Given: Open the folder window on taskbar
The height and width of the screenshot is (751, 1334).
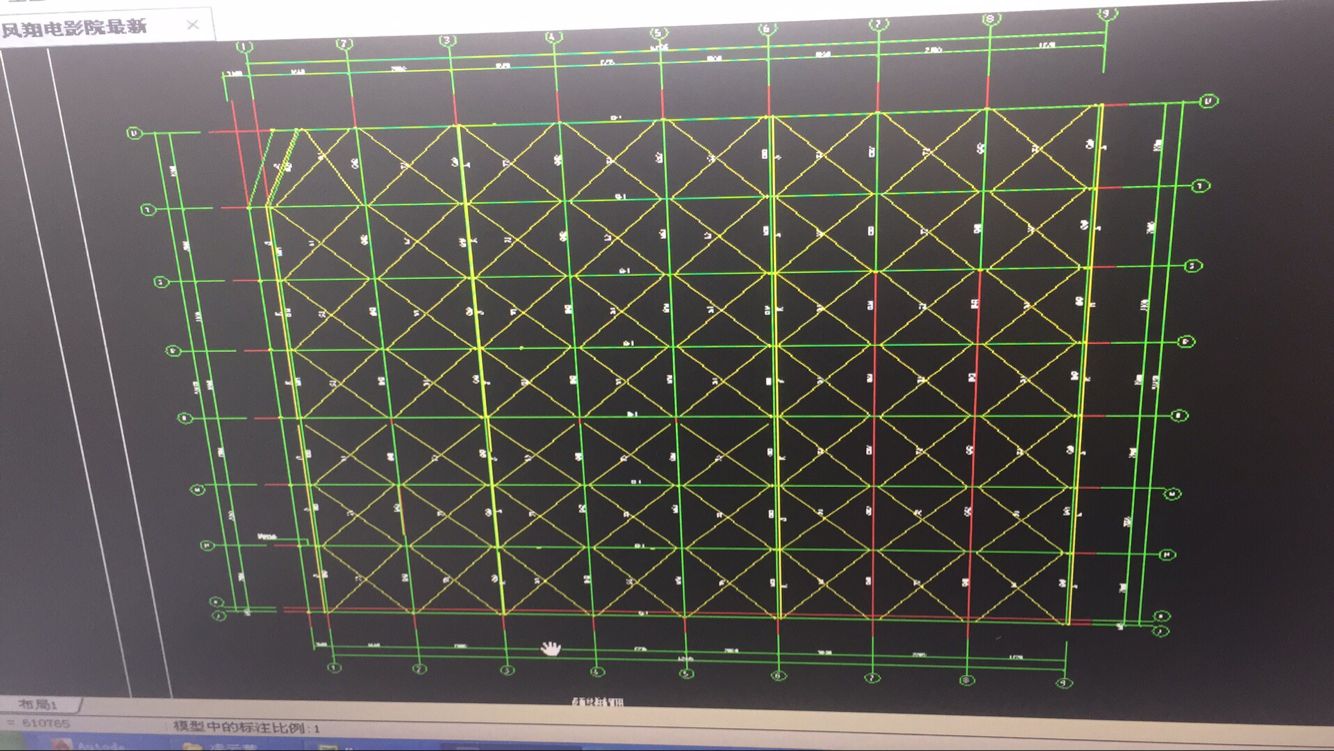Looking at the screenshot, I should point(235,746).
